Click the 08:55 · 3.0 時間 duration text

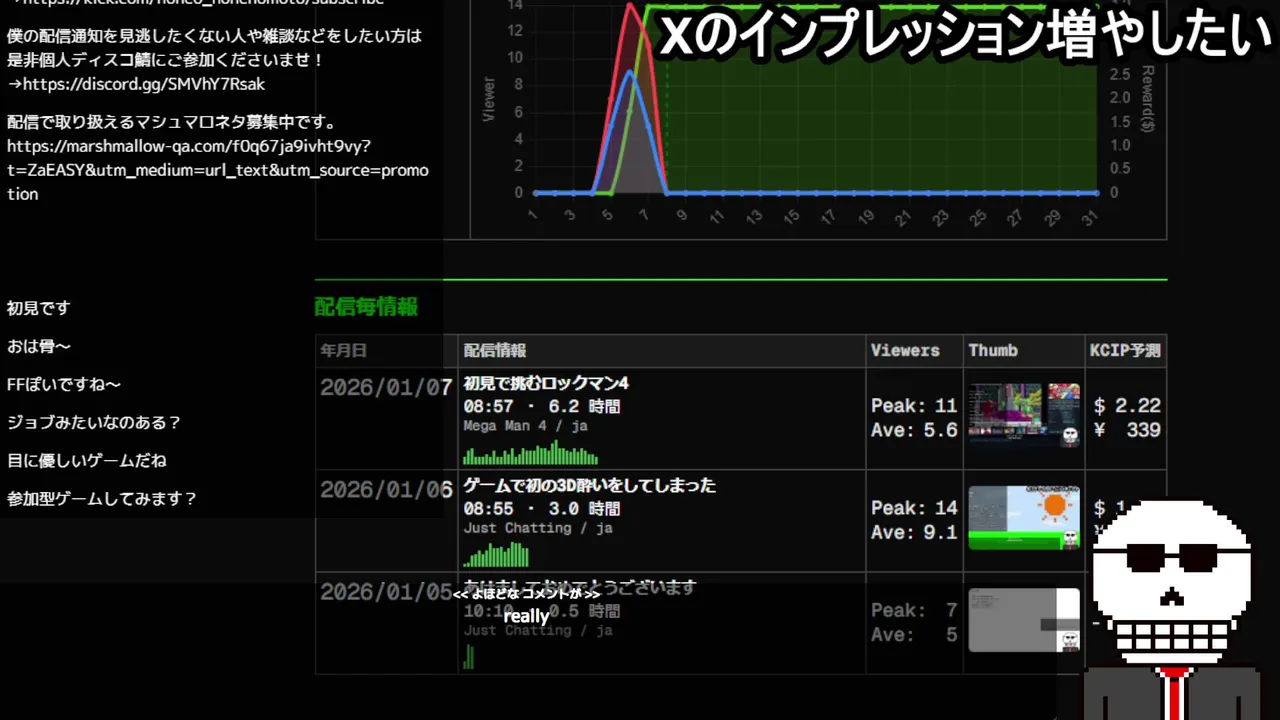[542, 508]
